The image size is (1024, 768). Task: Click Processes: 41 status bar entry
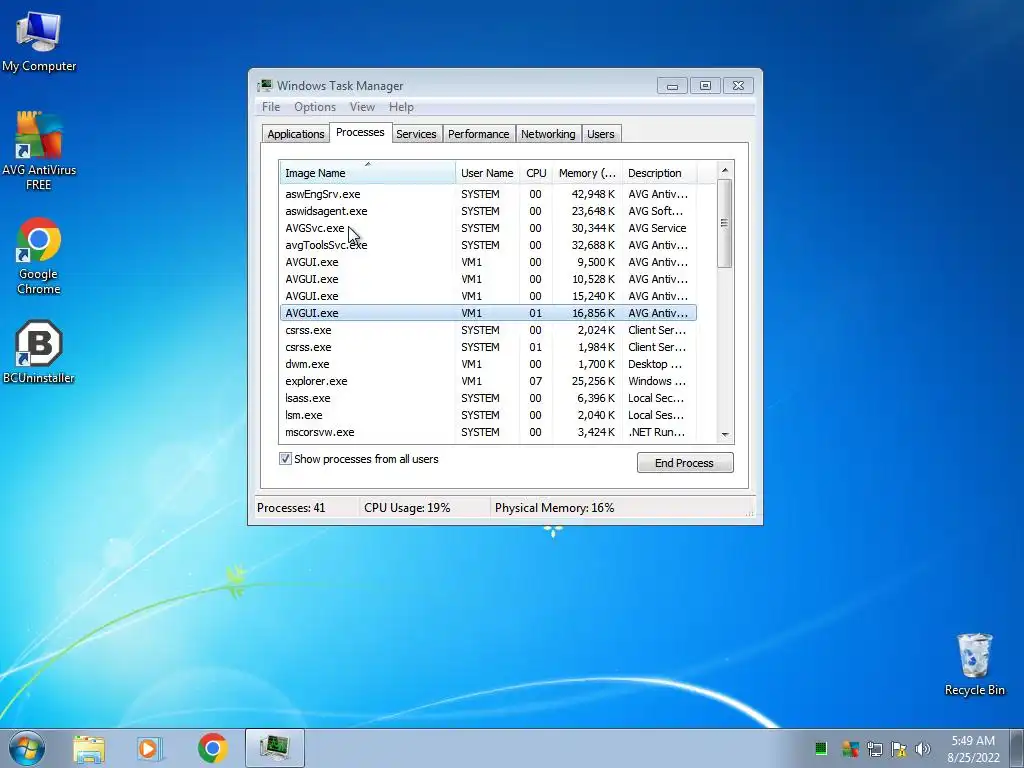291,507
